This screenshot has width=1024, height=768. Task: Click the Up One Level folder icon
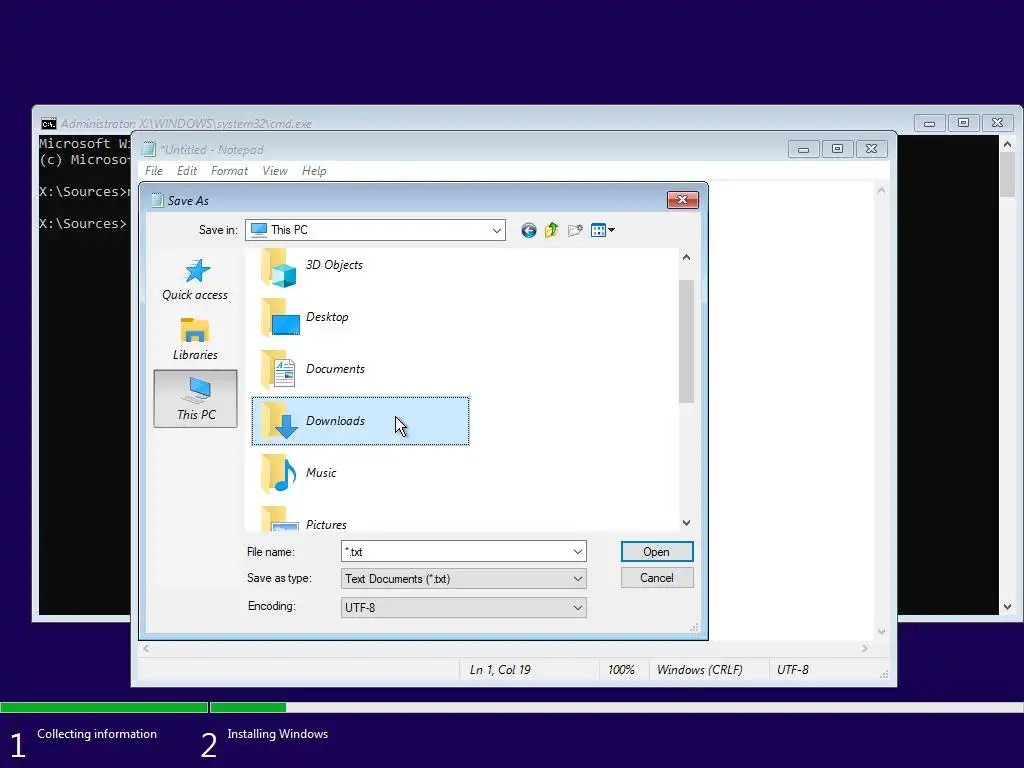pyautogui.click(x=552, y=230)
